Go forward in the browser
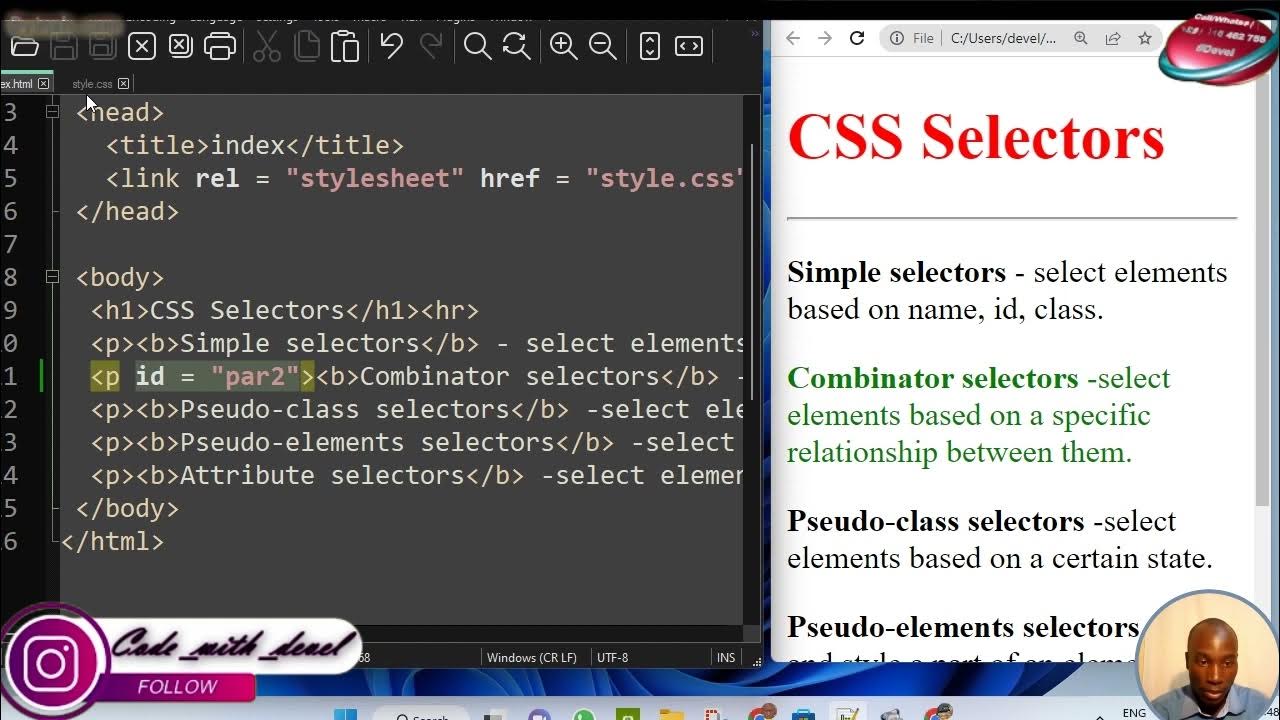This screenshot has height=720, width=1280. coord(825,38)
